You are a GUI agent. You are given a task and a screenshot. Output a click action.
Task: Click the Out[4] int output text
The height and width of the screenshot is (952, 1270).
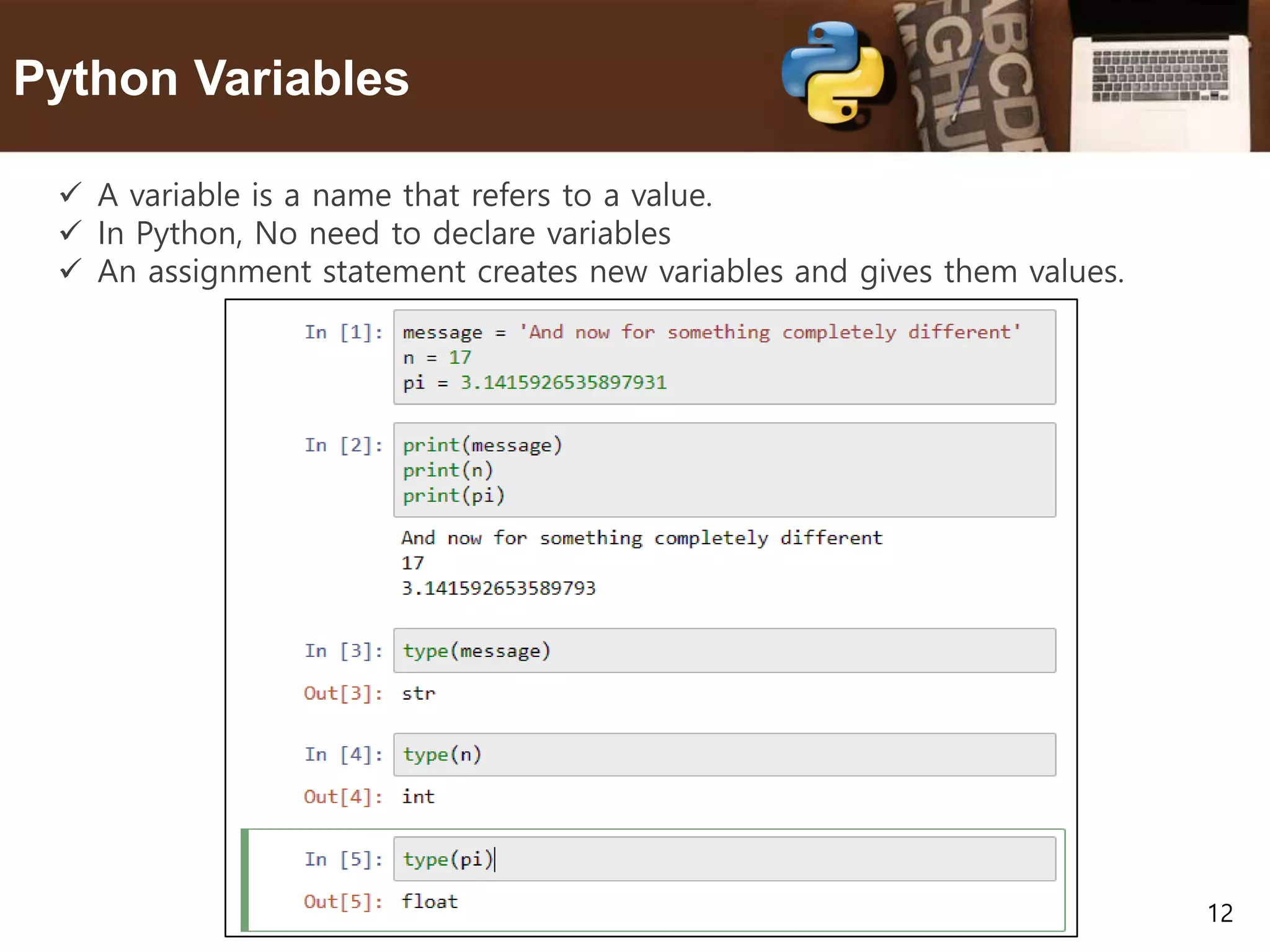click(418, 797)
